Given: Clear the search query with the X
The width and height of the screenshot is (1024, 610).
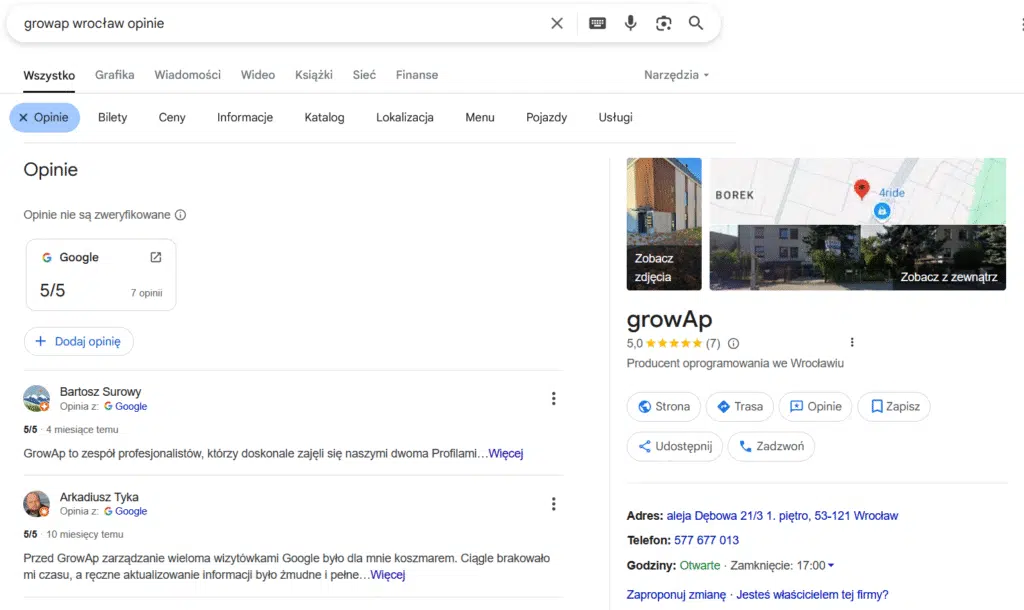Looking at the screenshot, I should (557, 22).
